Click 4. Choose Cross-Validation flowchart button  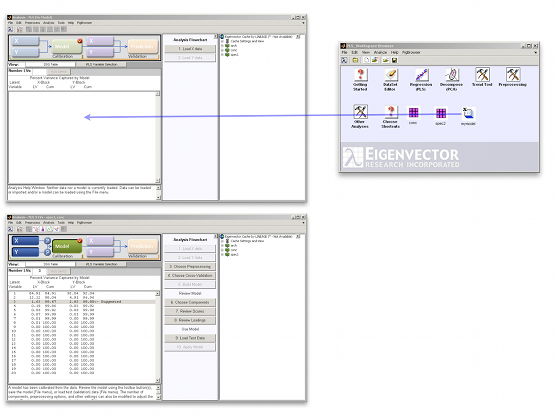(190, 275)
